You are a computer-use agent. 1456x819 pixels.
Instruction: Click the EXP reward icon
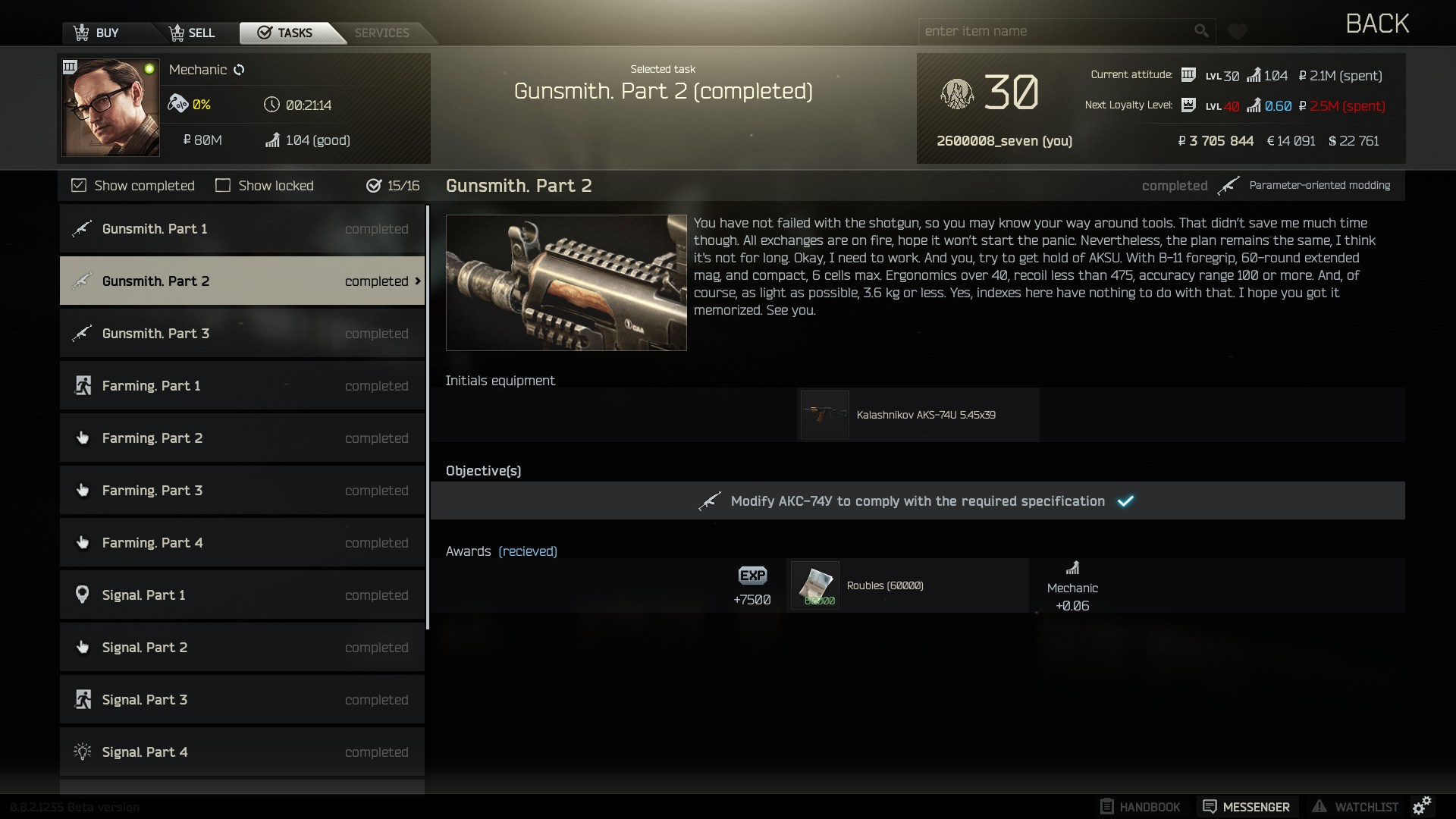[x=752, y=576]
